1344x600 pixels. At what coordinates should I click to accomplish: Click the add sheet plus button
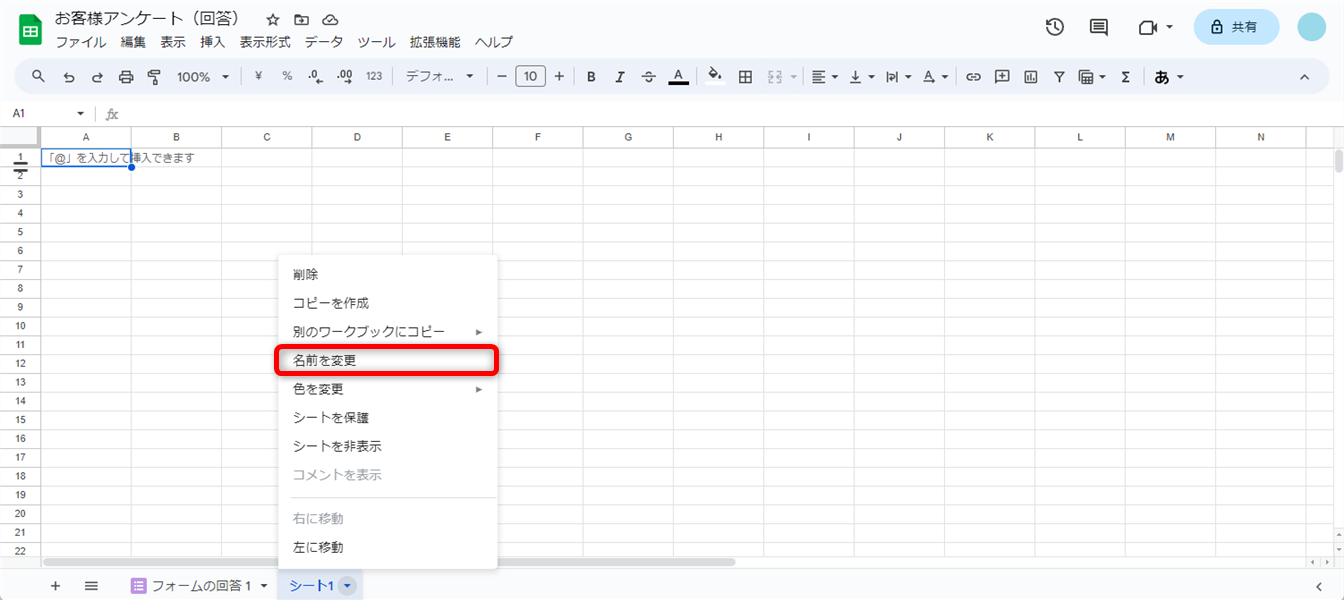55,585
